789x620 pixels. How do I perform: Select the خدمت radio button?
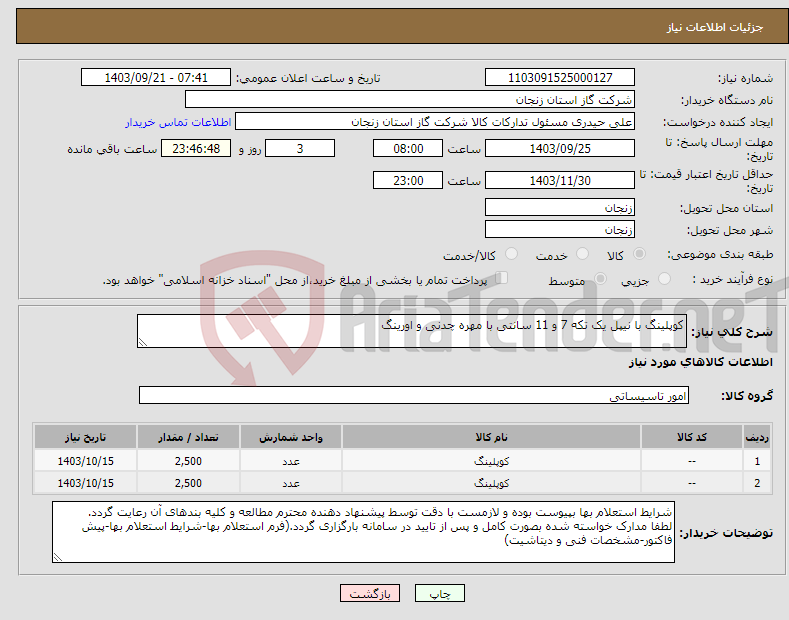[582, 254]
